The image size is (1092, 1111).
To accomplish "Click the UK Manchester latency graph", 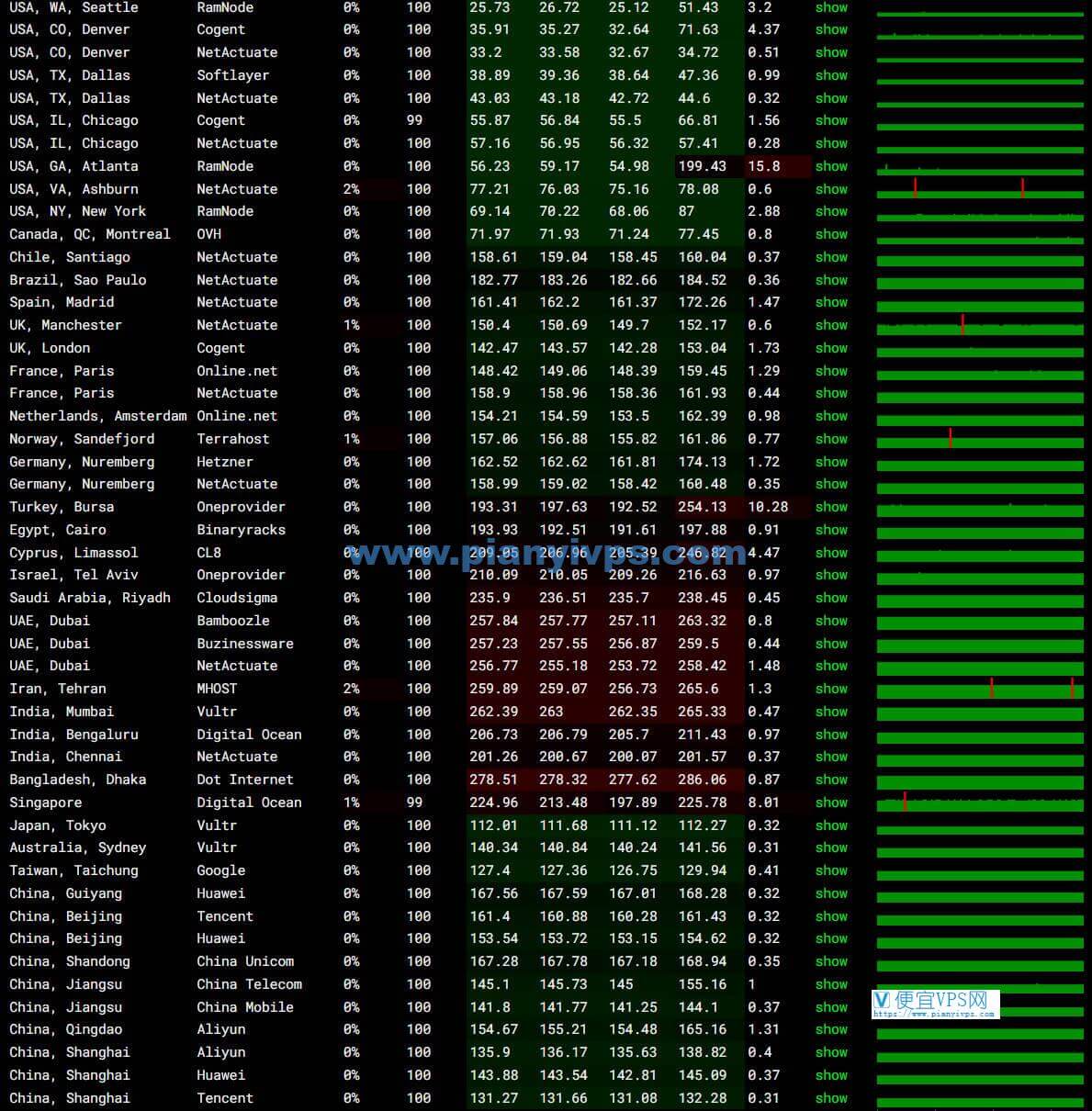I will click(x=980, y=324).
